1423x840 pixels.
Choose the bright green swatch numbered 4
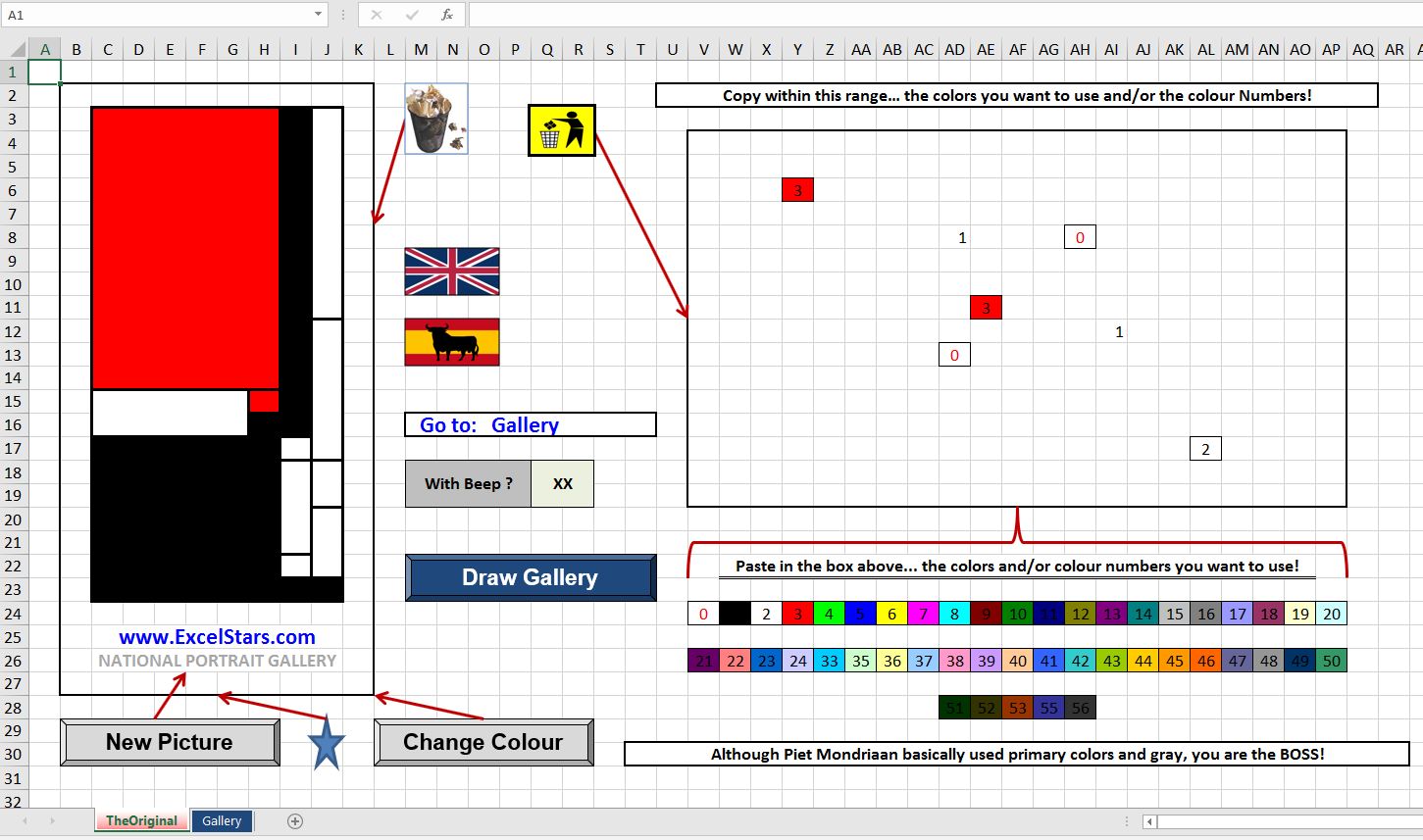coord(829,614)
